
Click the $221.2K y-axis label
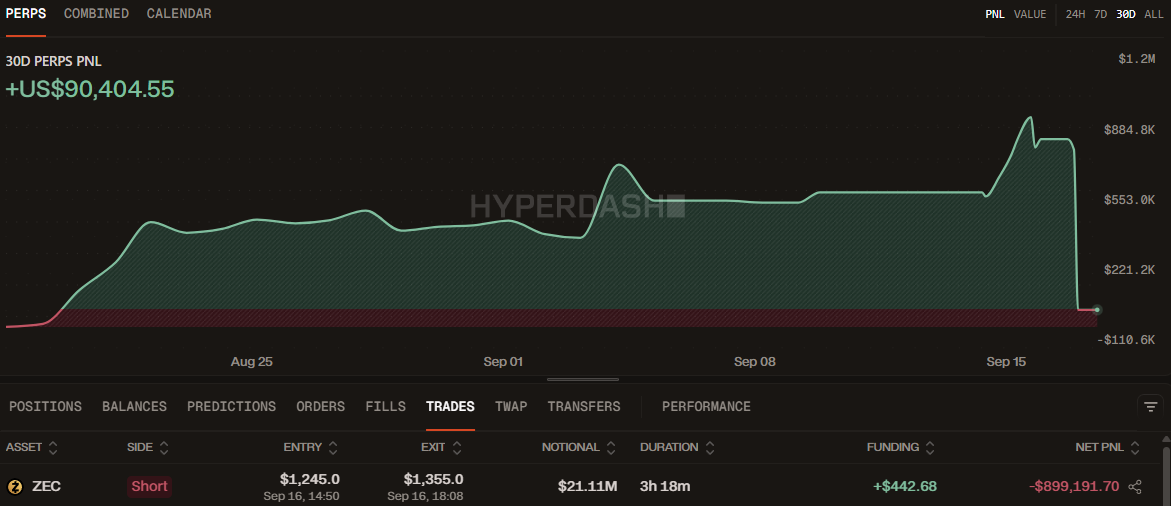[x=1129, y=269]
